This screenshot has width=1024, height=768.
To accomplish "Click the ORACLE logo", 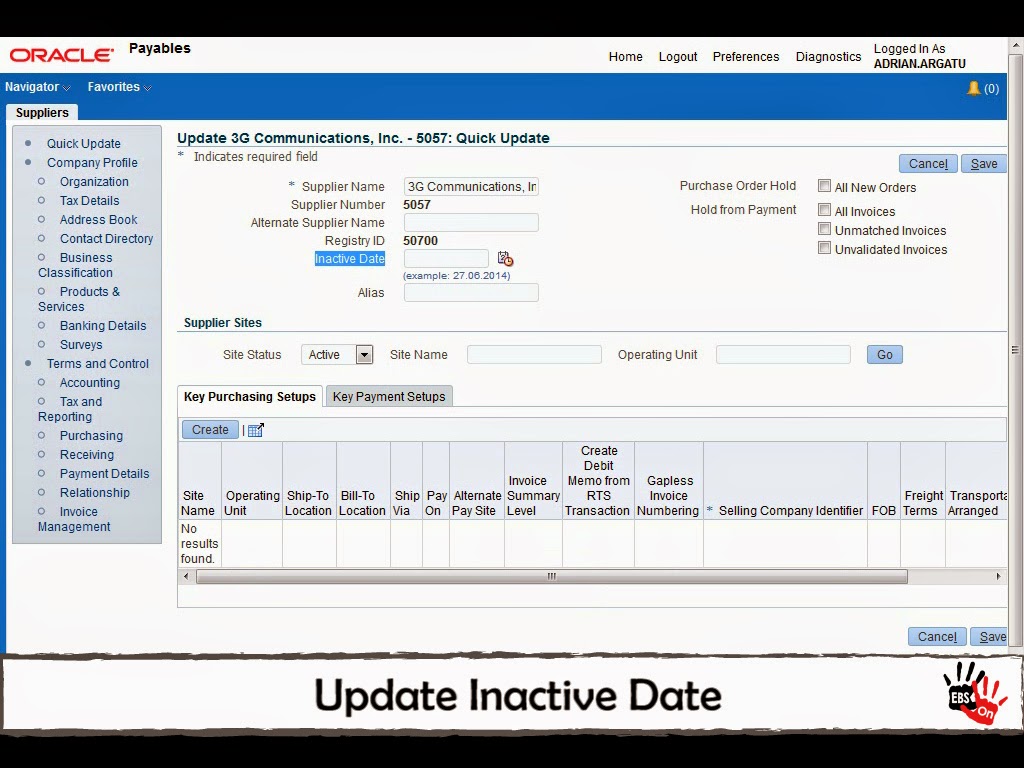I will (60, 55).
